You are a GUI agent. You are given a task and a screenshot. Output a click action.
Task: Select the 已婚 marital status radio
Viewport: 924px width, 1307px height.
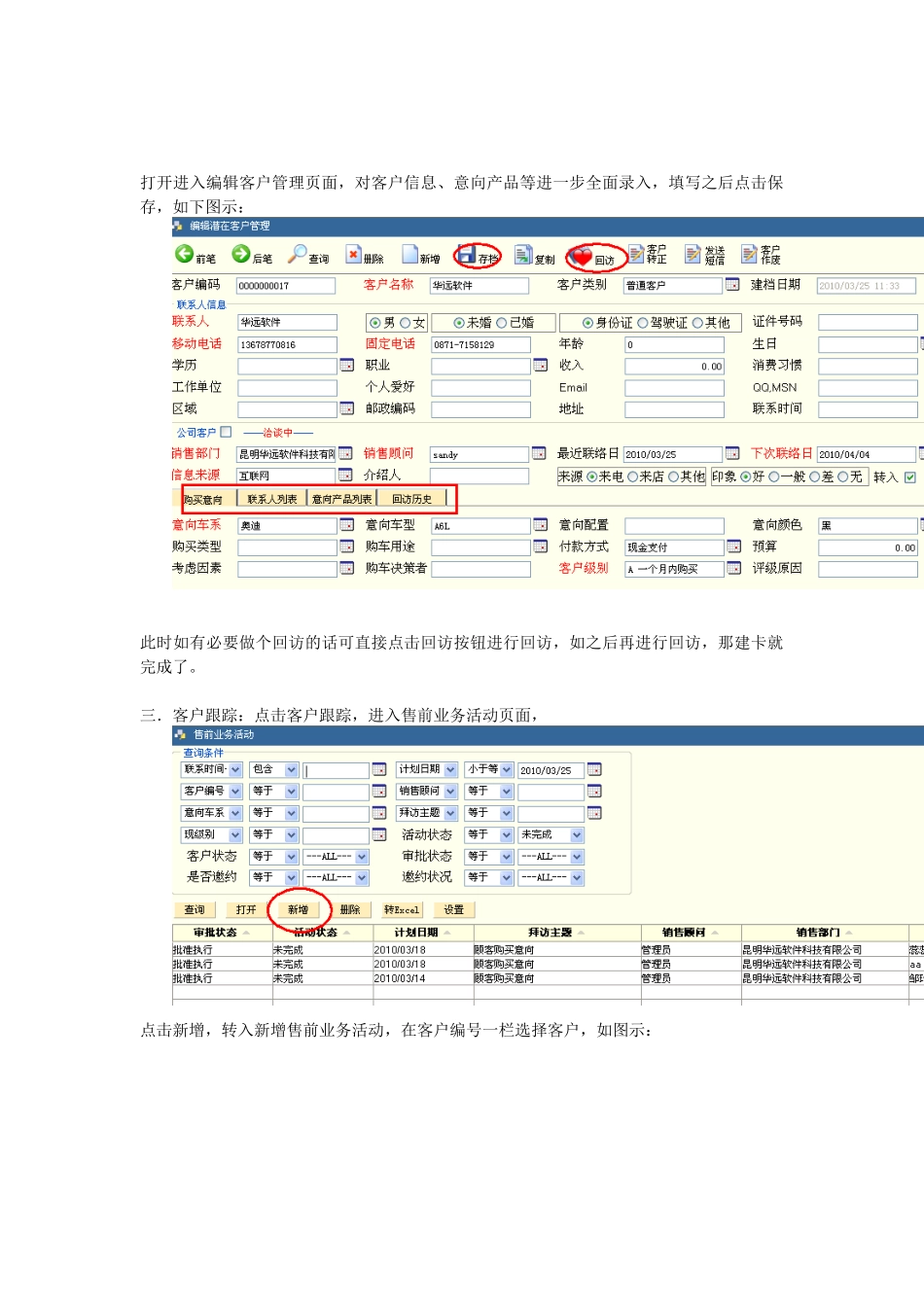point(502,323)
